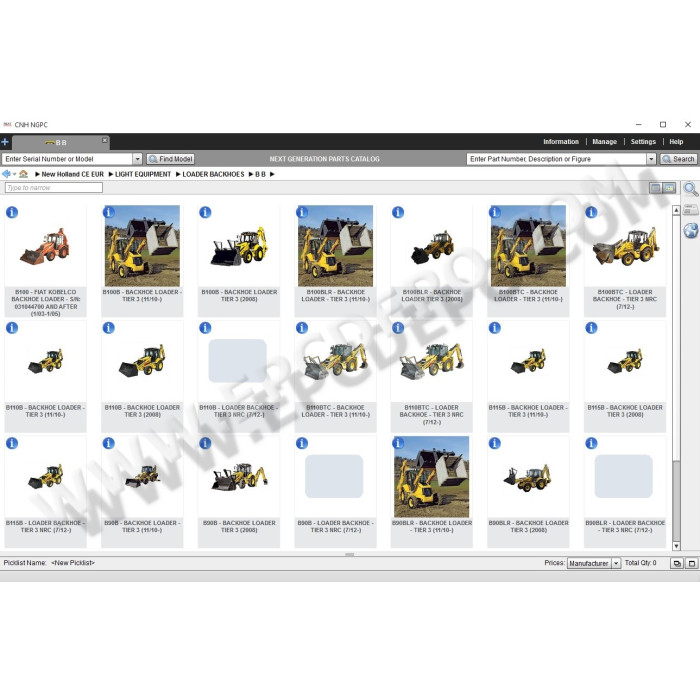Click the Enter Serial Number or Model field
Viewport: 700px width, 700px height.
(67, 159)
